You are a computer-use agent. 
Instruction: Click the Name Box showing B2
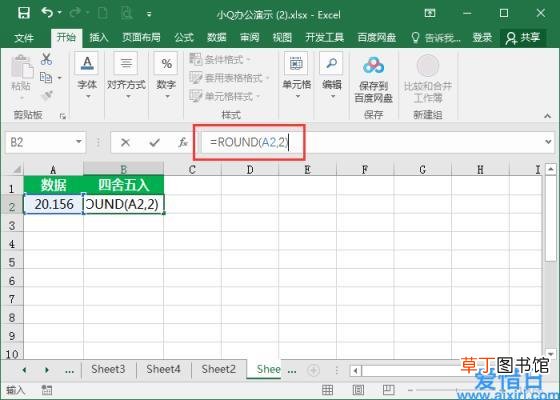pyautogui.click(x=39, y=142)
